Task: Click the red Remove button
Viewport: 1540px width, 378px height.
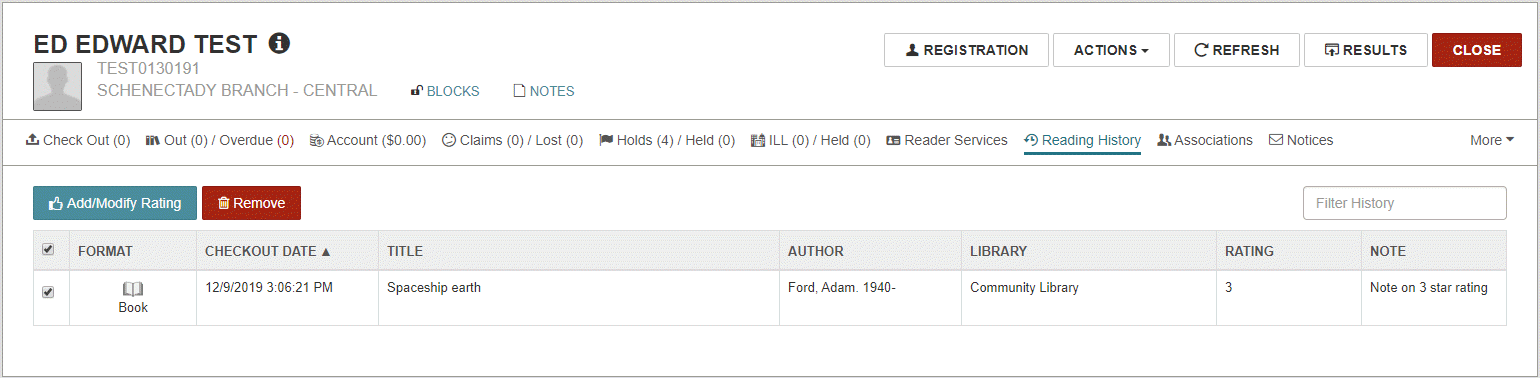Action: (x=251, y=203)
